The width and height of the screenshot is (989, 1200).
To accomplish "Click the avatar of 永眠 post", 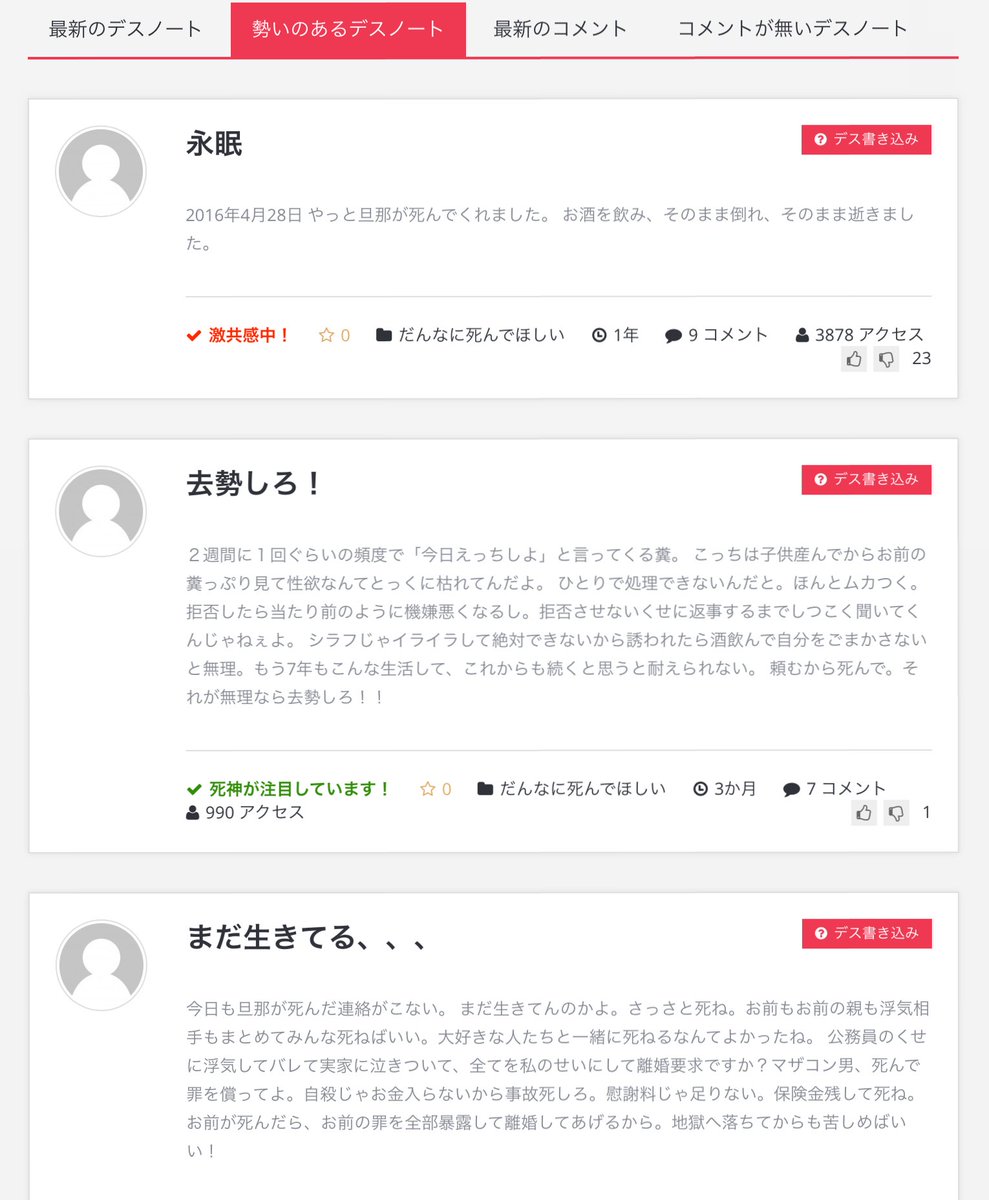I will click(x=101, y=171).
